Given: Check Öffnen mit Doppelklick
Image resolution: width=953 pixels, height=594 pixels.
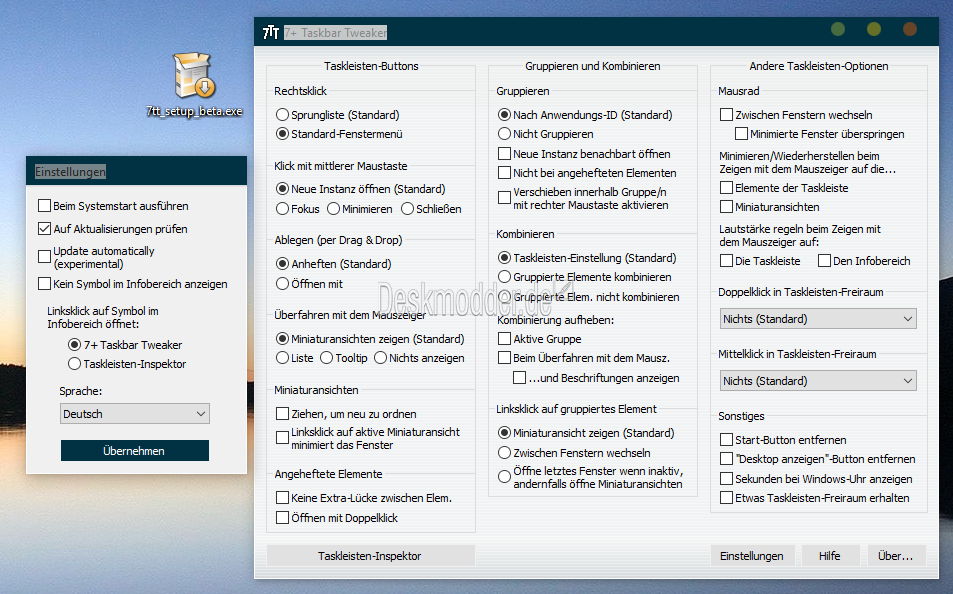Looking at the screenshot, I should pyautogui.click(x=282, y=517).
